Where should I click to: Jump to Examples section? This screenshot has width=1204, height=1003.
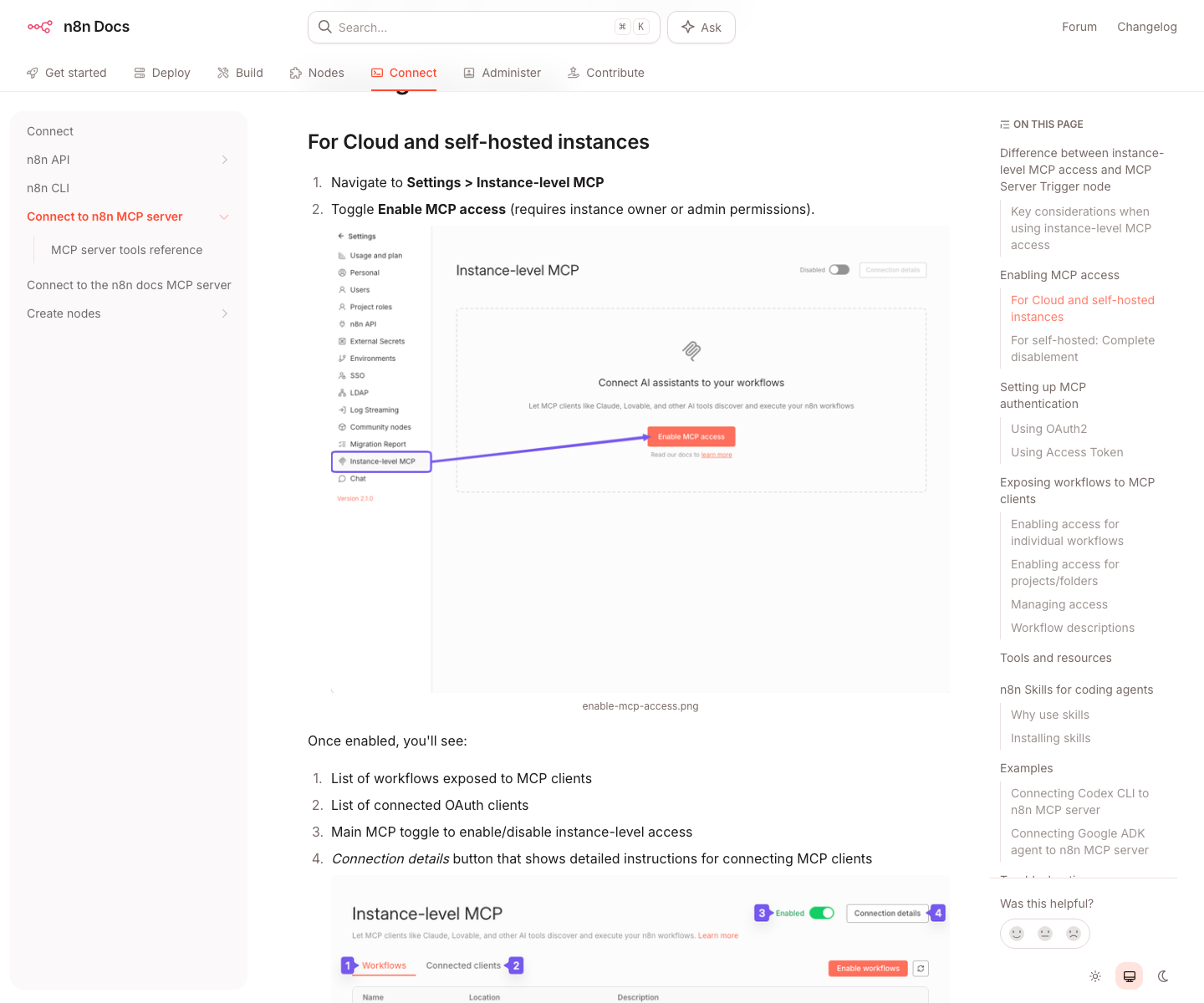point(1026,768)
